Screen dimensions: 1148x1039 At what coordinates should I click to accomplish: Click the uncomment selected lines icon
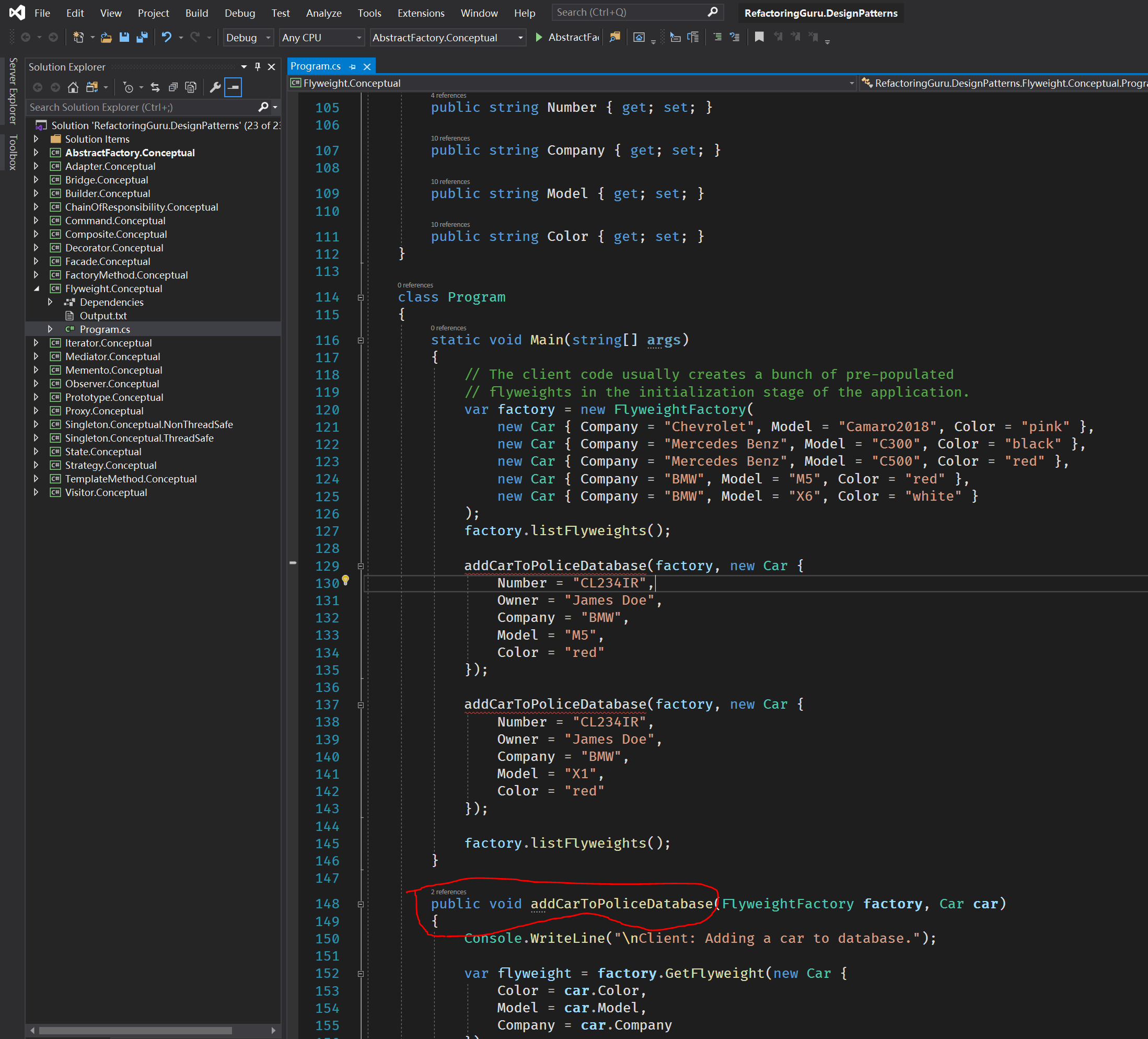point(735,38)
